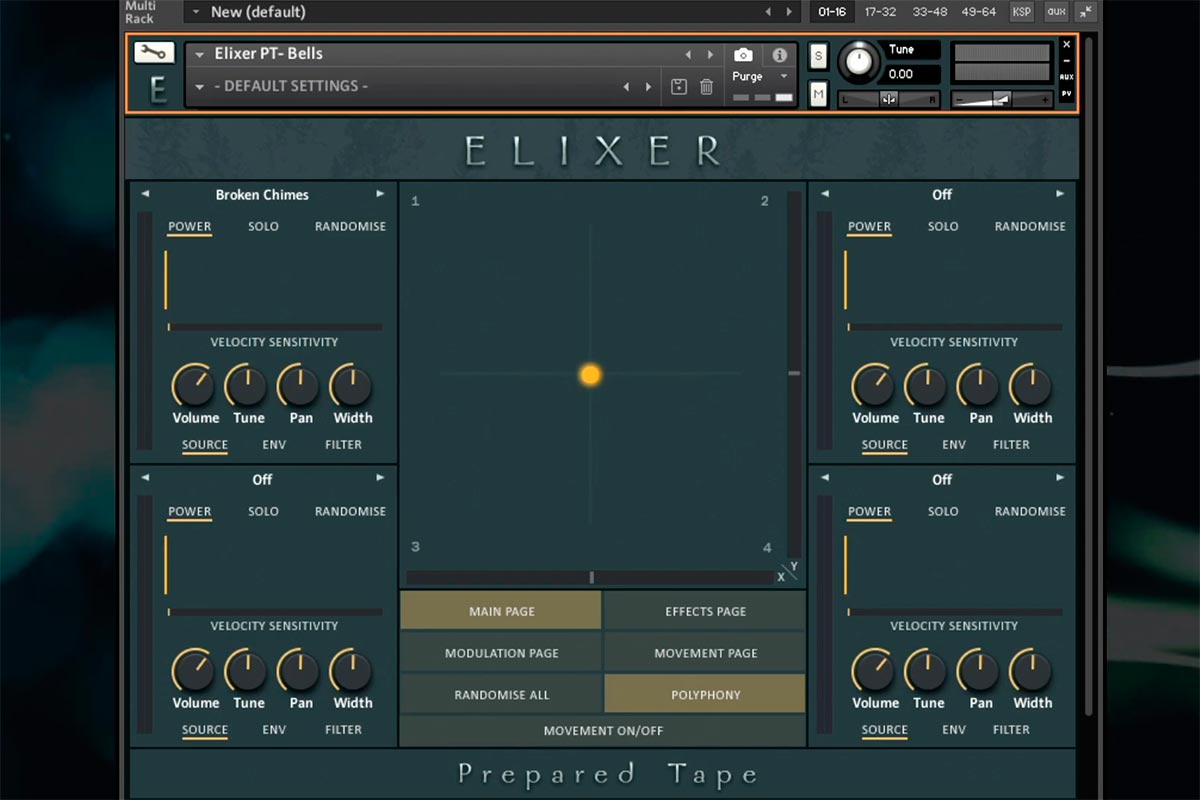Toggle SOLO on the bottom-left layer
The image size is (1200, 800).
click(264, 511)
